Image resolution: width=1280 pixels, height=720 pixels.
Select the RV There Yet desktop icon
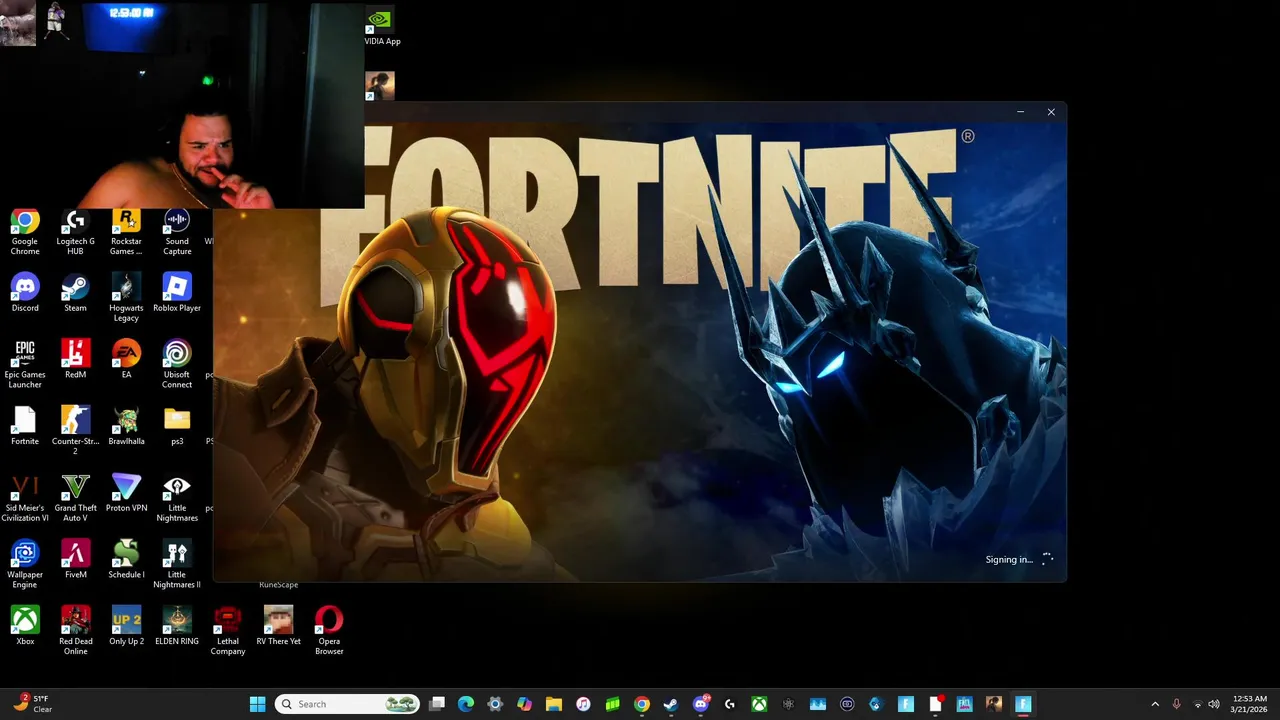tap(278, 626)
